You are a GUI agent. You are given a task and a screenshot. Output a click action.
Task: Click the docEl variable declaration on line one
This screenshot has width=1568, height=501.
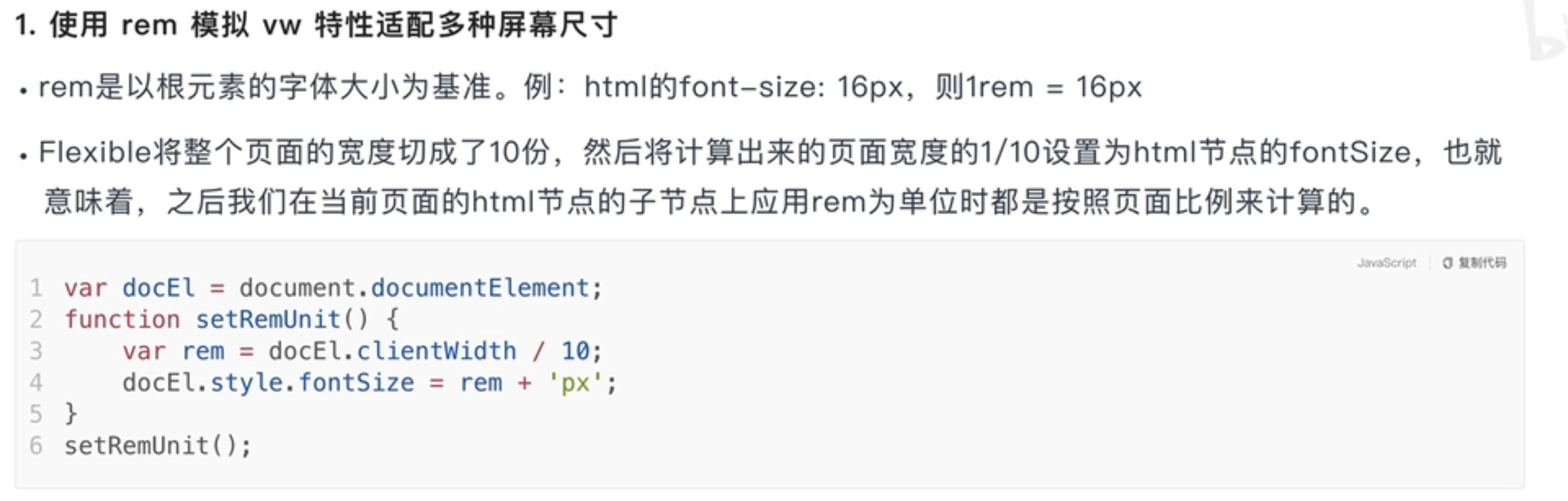click(159, 288)
